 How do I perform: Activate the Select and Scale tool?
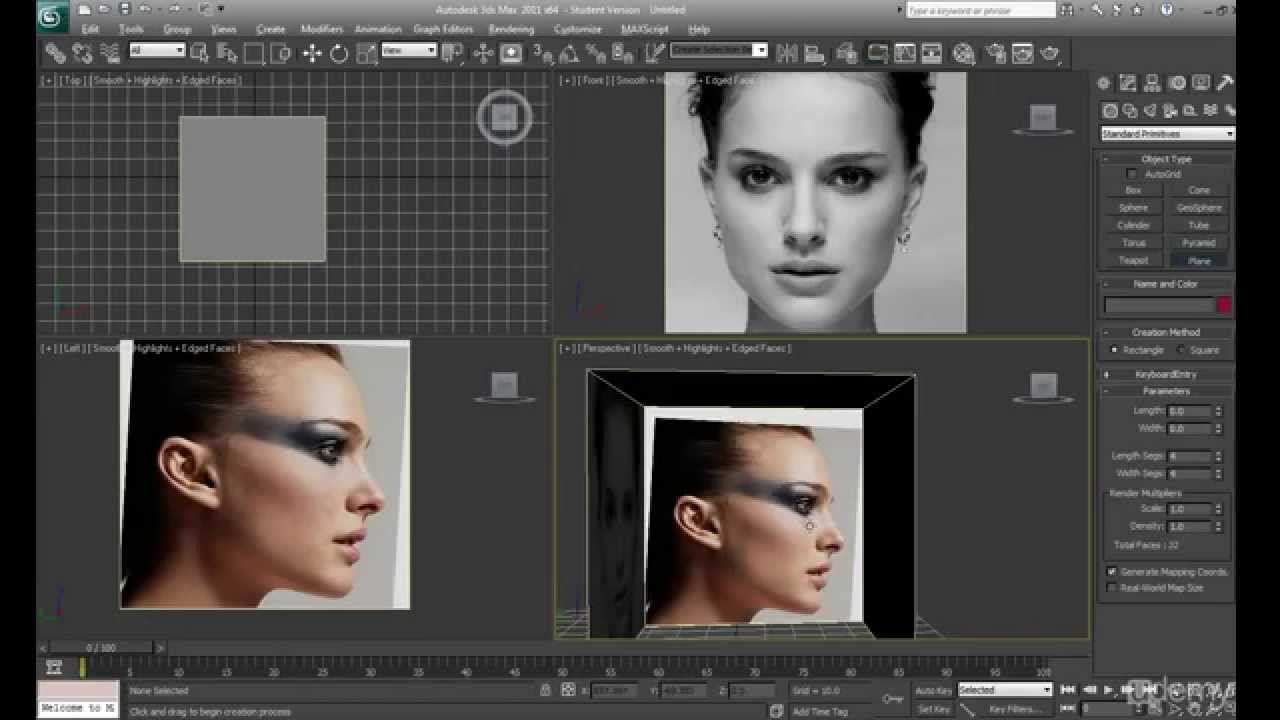[x=366, y=53]
